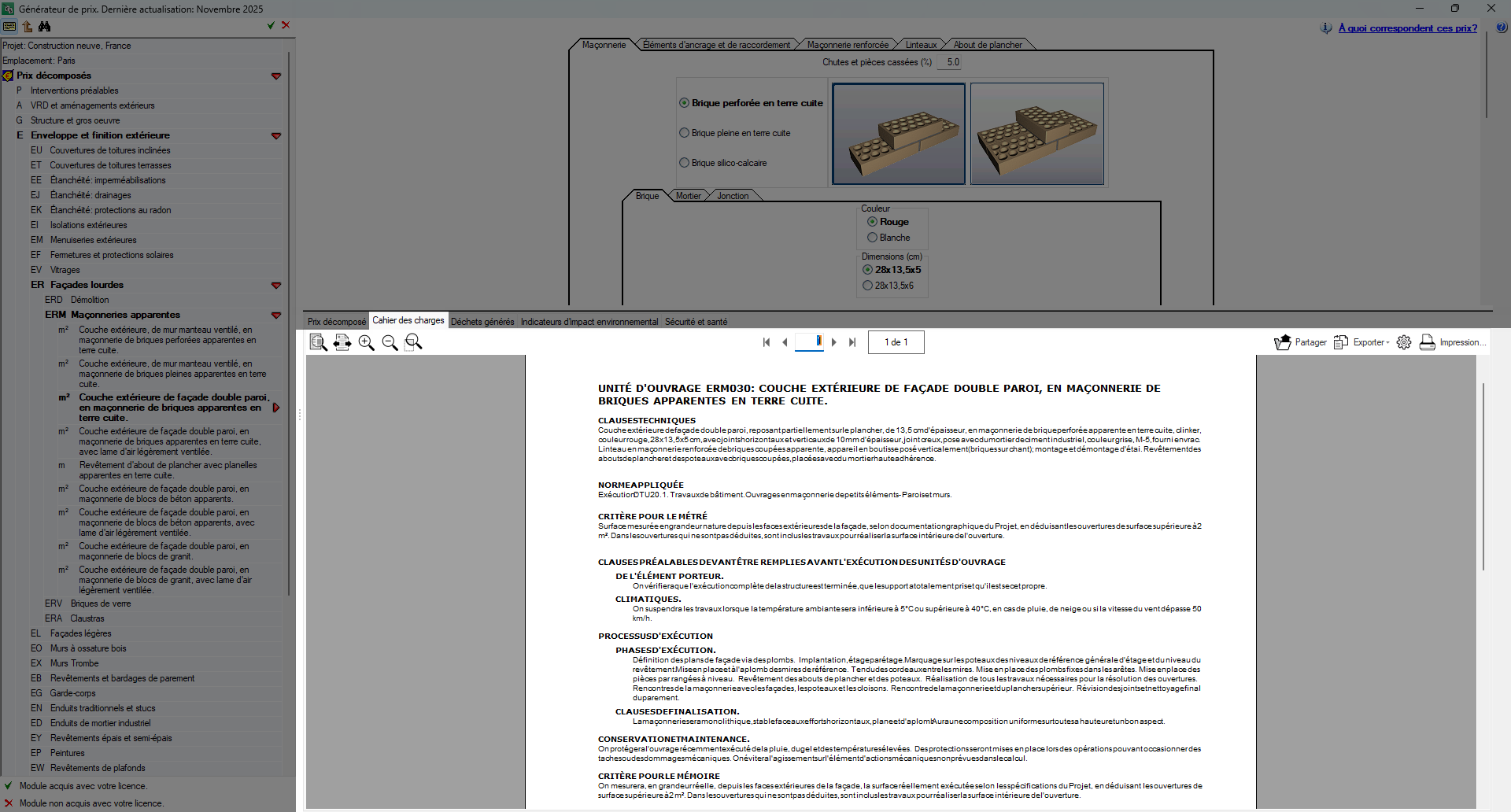Switch to Éléments d'ancrage et de raccordement tab

tap(716, 45)
